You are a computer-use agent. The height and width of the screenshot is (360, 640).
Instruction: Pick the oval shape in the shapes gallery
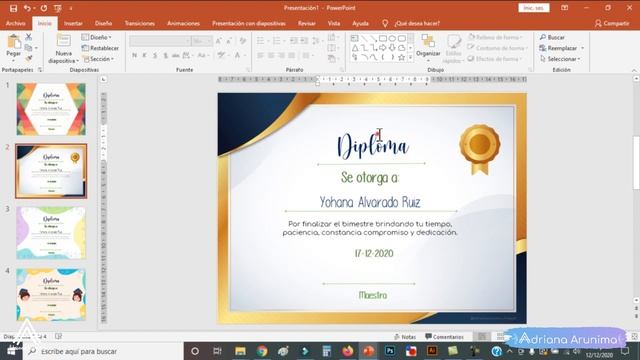392,38
